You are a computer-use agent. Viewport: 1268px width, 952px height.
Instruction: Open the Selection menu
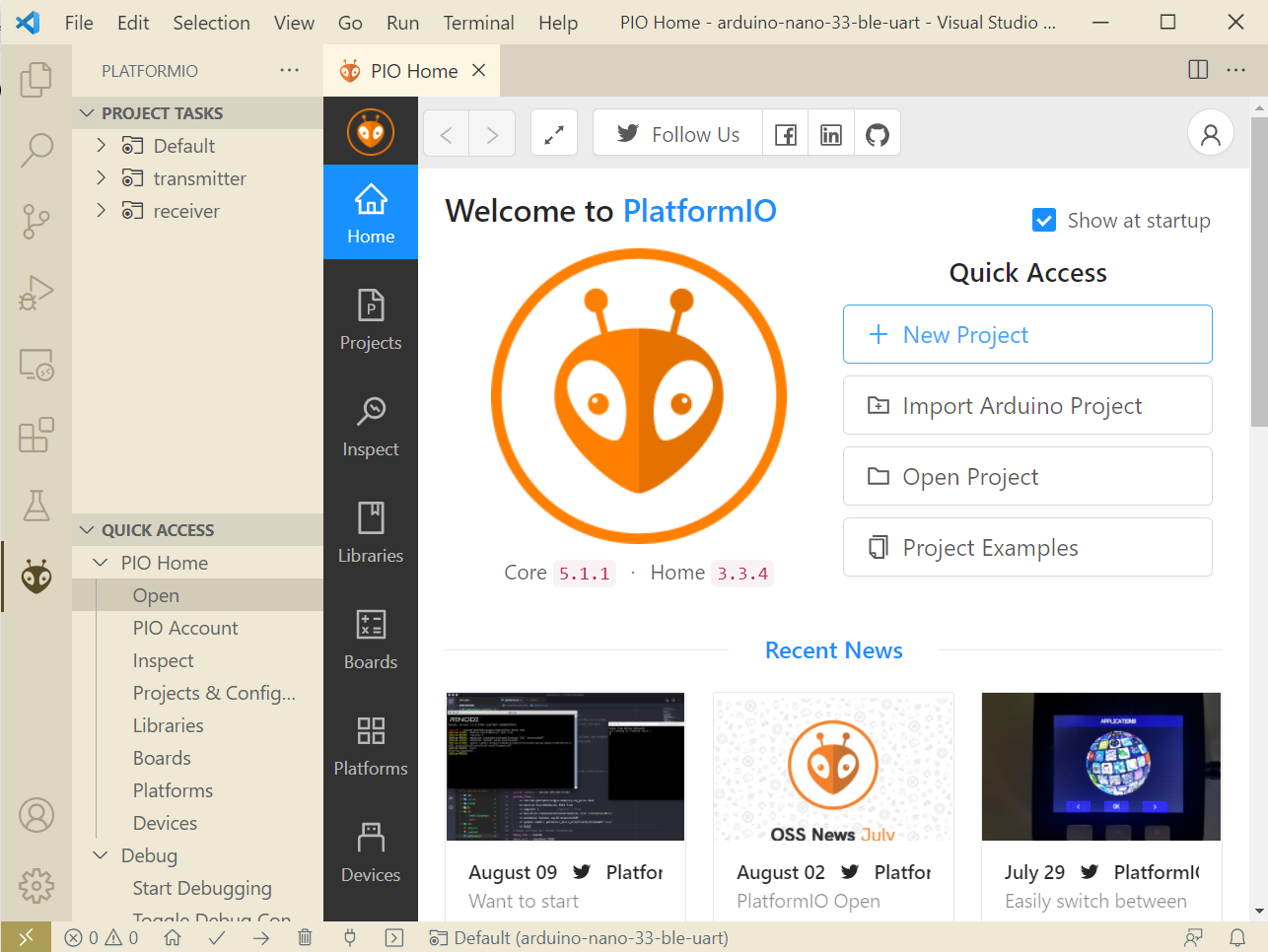pos(211,23)
